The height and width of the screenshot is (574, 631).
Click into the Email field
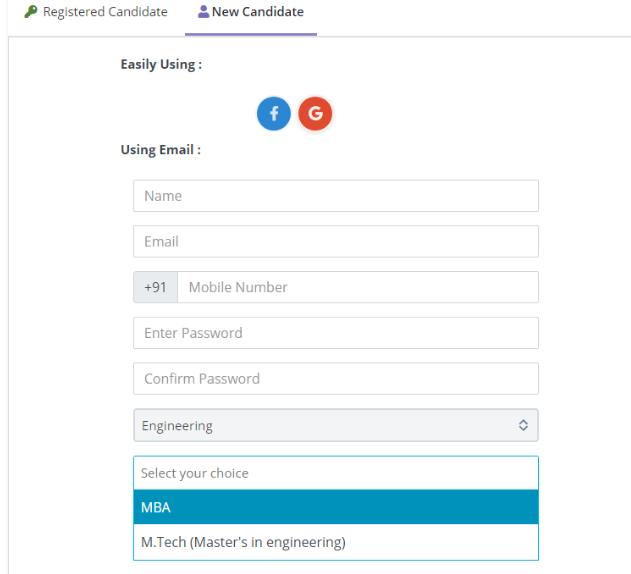pos(335,241)
